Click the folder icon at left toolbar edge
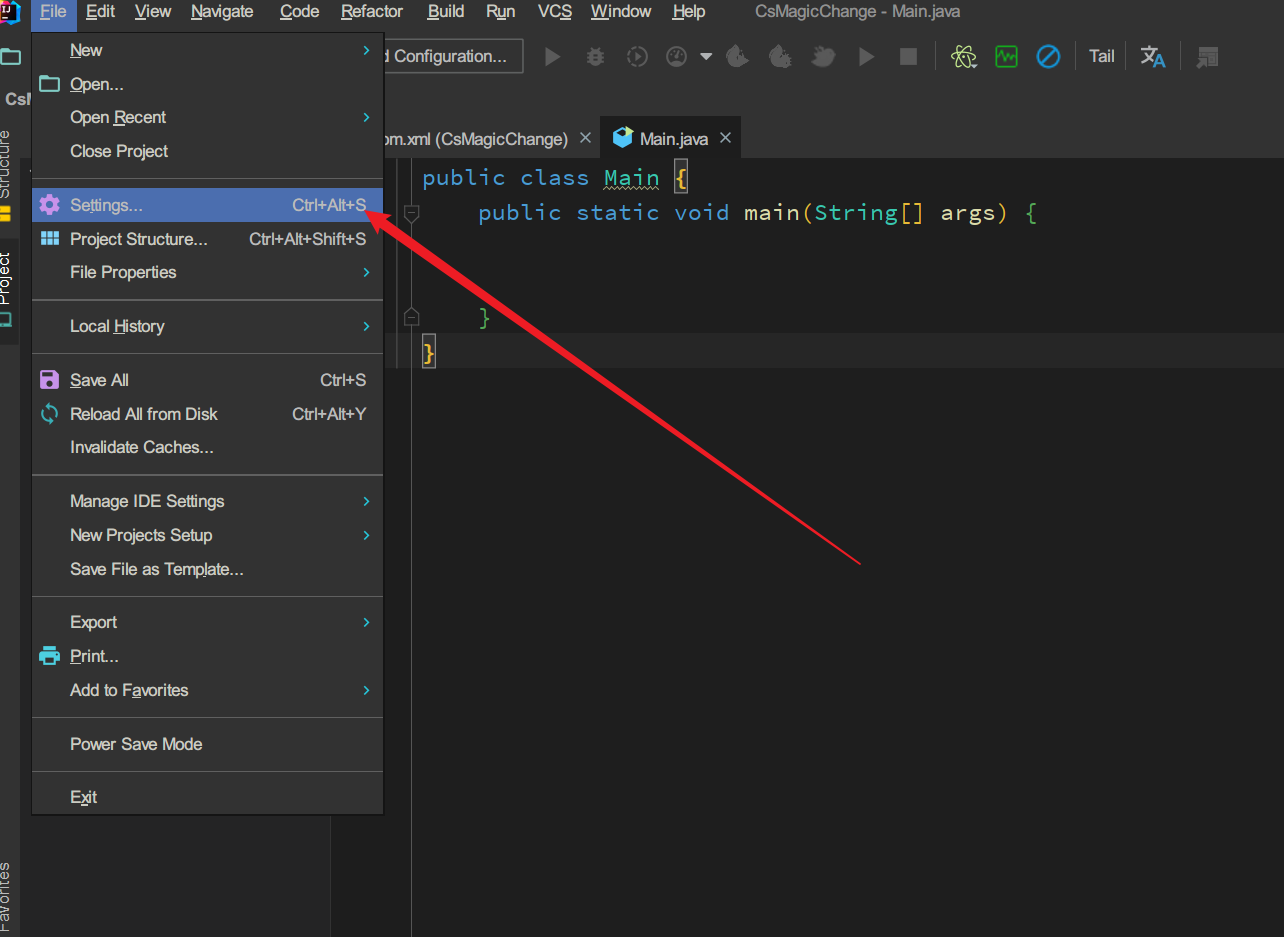1284x937 pixels. click(x=10, y=57)
